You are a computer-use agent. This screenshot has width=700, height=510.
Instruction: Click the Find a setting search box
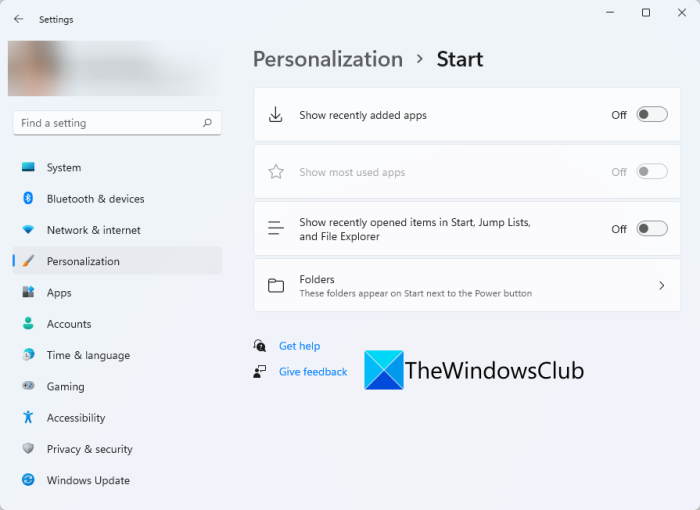108,123
